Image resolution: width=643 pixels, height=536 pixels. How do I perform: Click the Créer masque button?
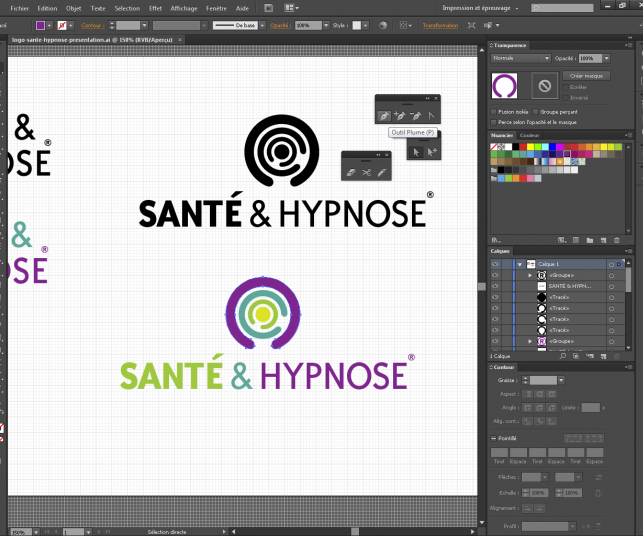[x=587, y=76]
